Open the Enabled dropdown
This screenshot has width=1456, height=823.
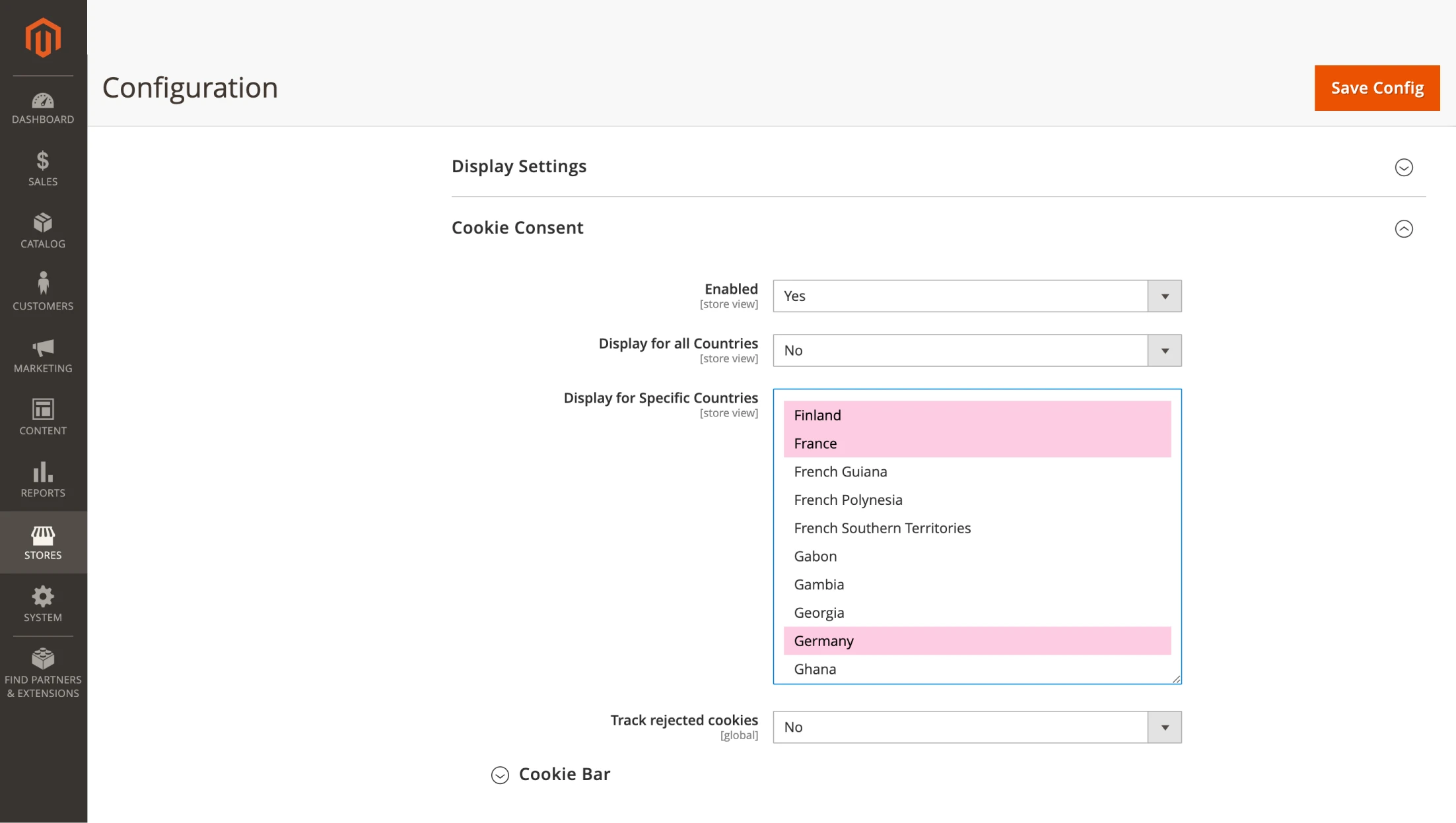coord(1164,296)
